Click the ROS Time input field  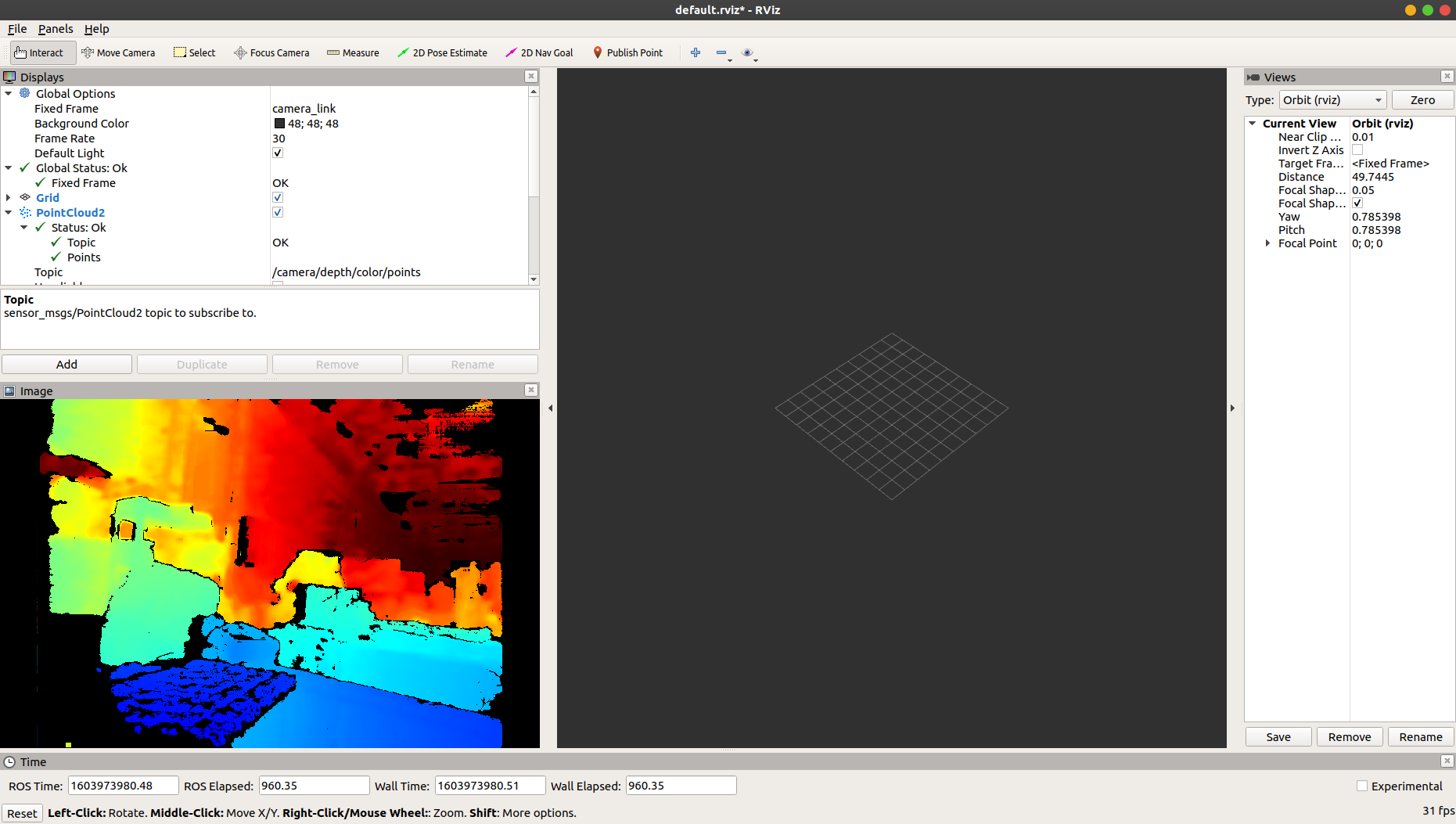tap(122, 785)
